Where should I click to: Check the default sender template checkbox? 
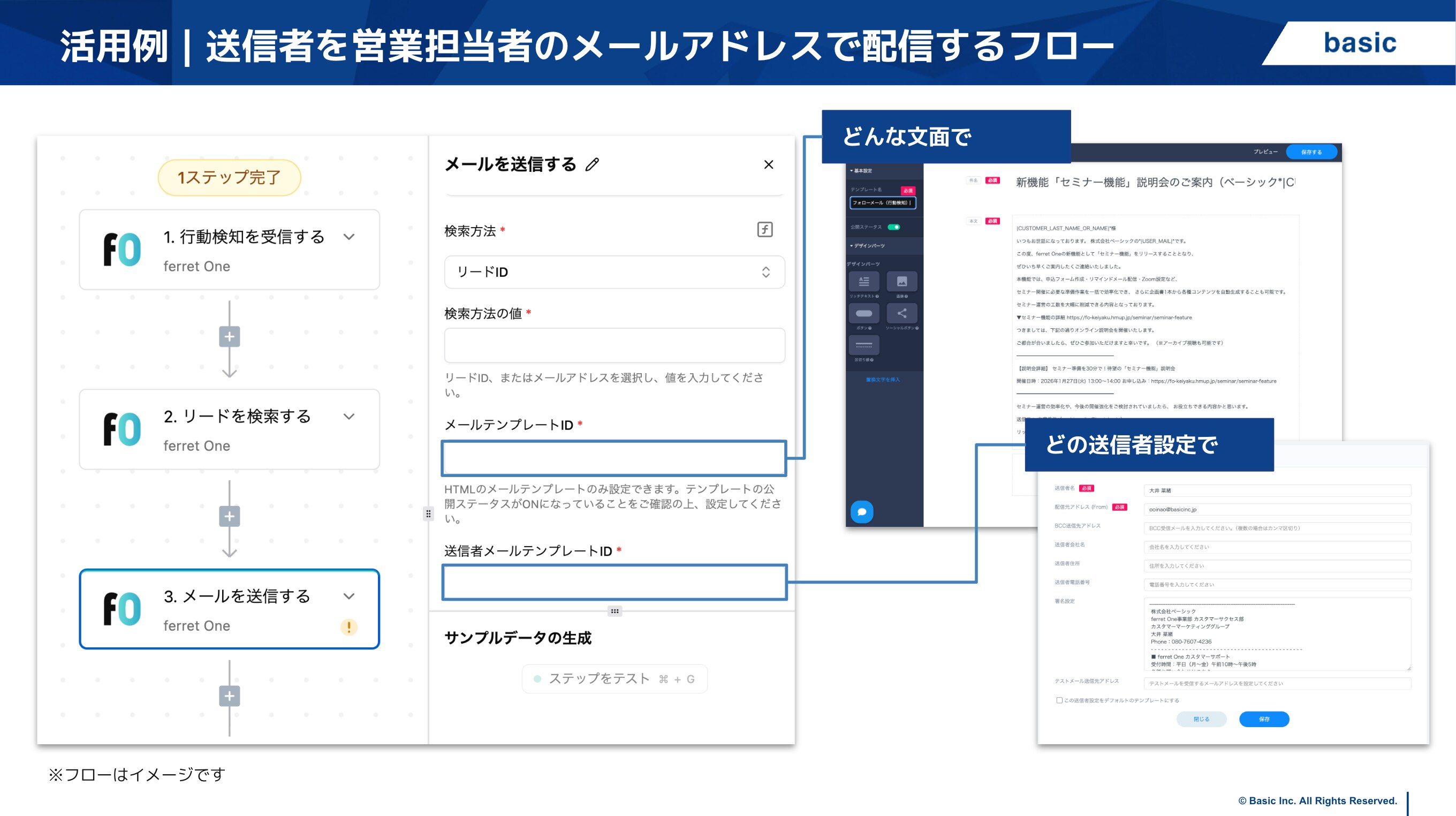click(x=1059, y=700)
